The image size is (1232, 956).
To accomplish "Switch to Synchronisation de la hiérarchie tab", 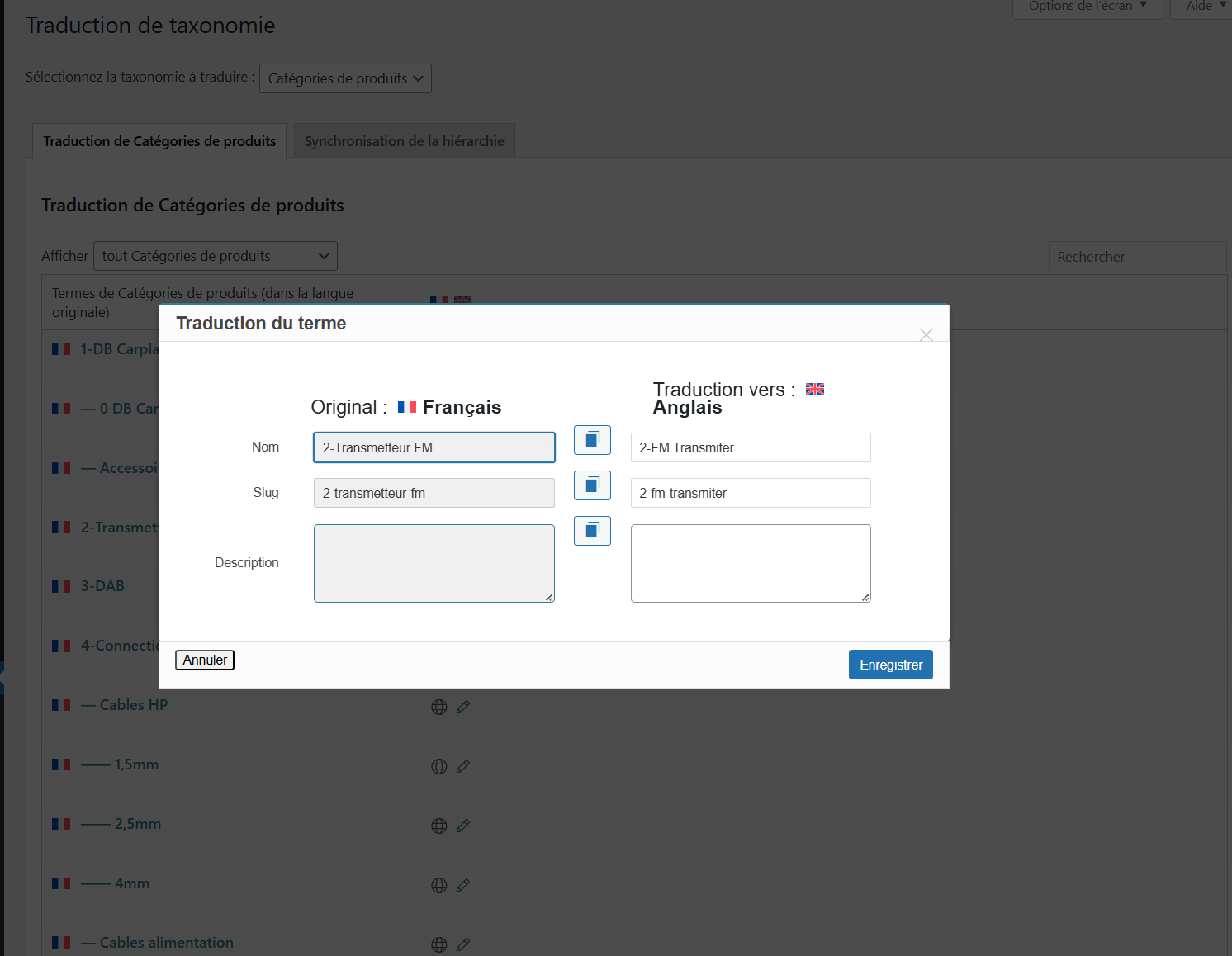I will click(x=404, y=141).
